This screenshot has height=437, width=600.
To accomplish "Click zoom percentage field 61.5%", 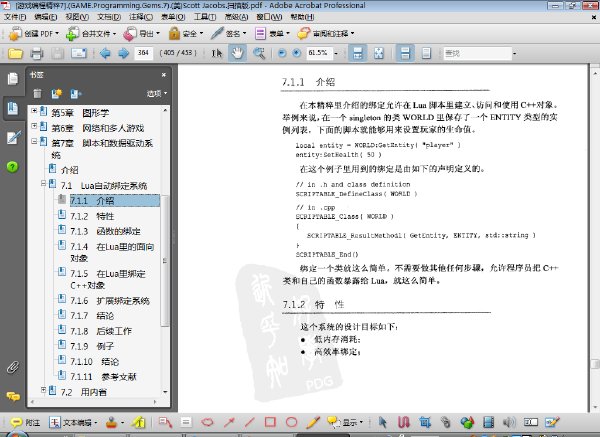I will (318, 53).
